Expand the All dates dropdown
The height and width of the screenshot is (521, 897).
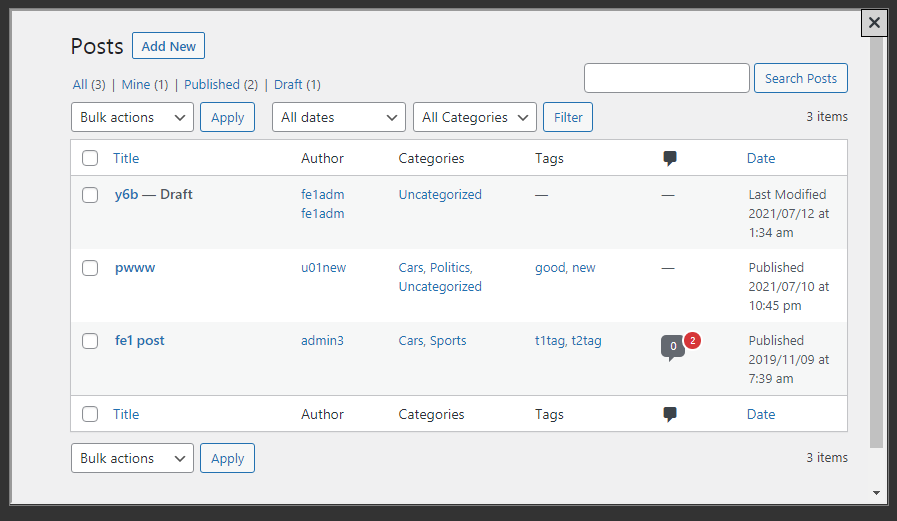point(338,117)
